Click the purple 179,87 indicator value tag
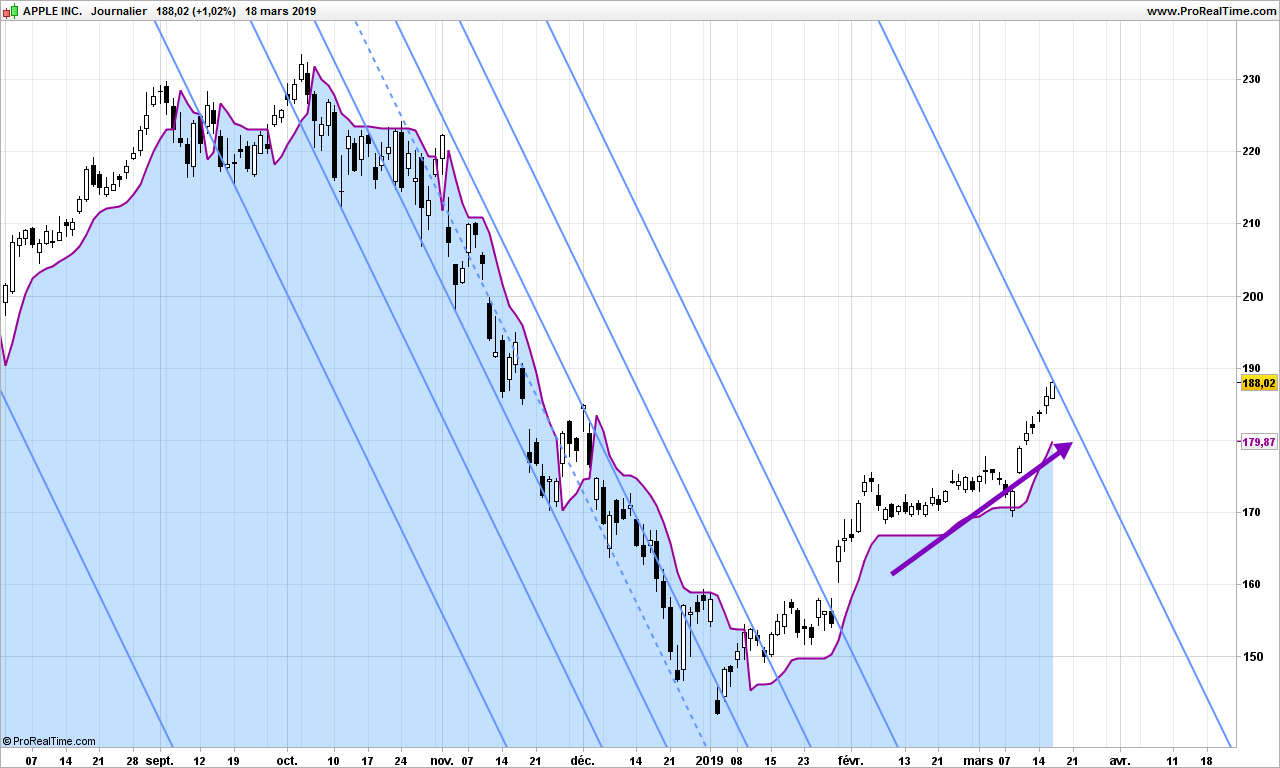The image size is (1280, 768). click(1258, 442)
